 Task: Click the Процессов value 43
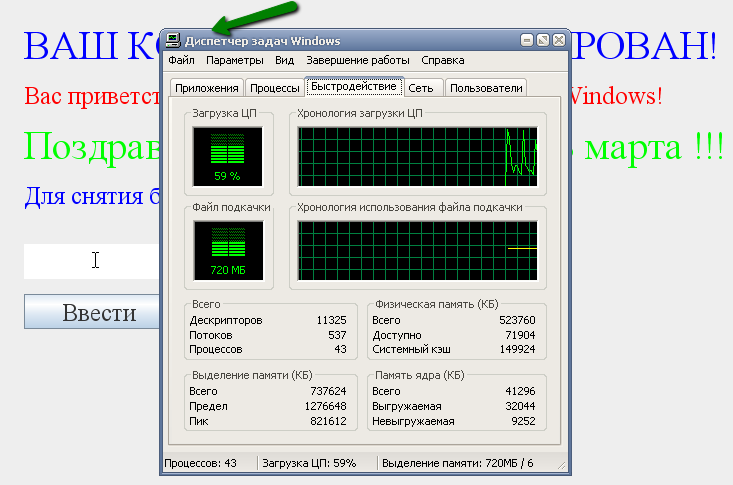[340, 349]
